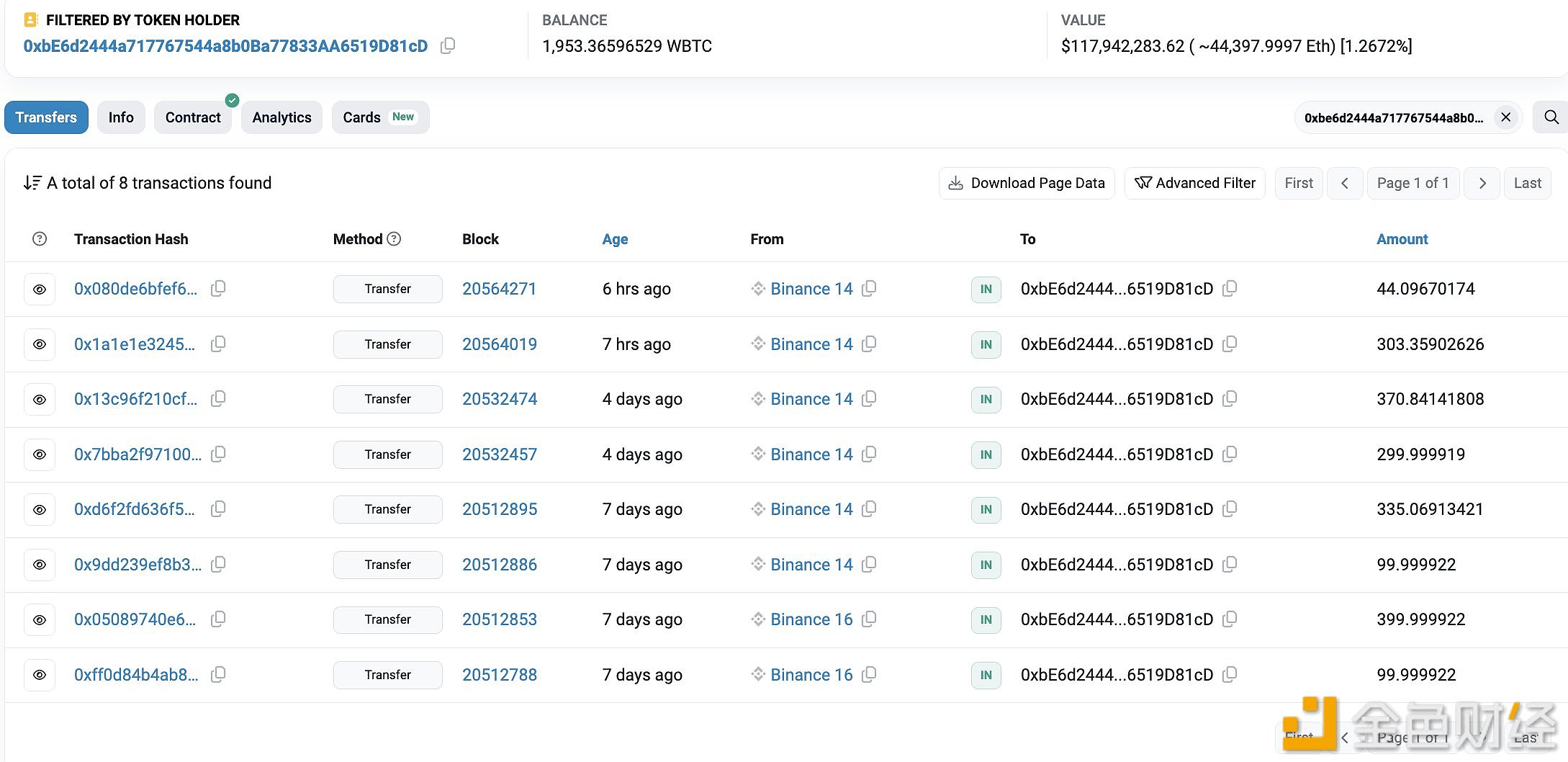Copy hash 0x05089740e6 to clipboard
Screen dimensions: 1568x762
coord(218,619)
